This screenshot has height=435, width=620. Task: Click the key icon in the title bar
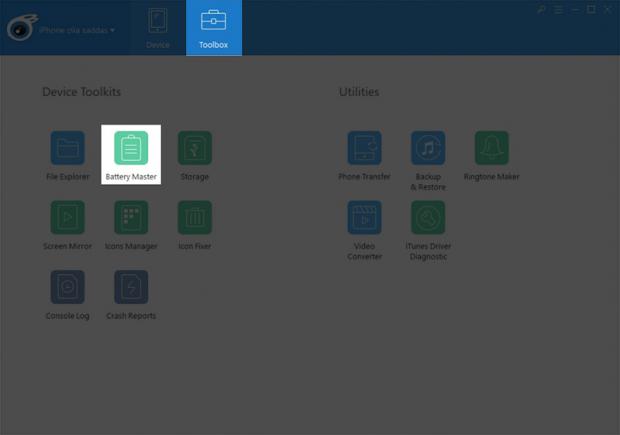pyautogui.click(x=541, y=9)
